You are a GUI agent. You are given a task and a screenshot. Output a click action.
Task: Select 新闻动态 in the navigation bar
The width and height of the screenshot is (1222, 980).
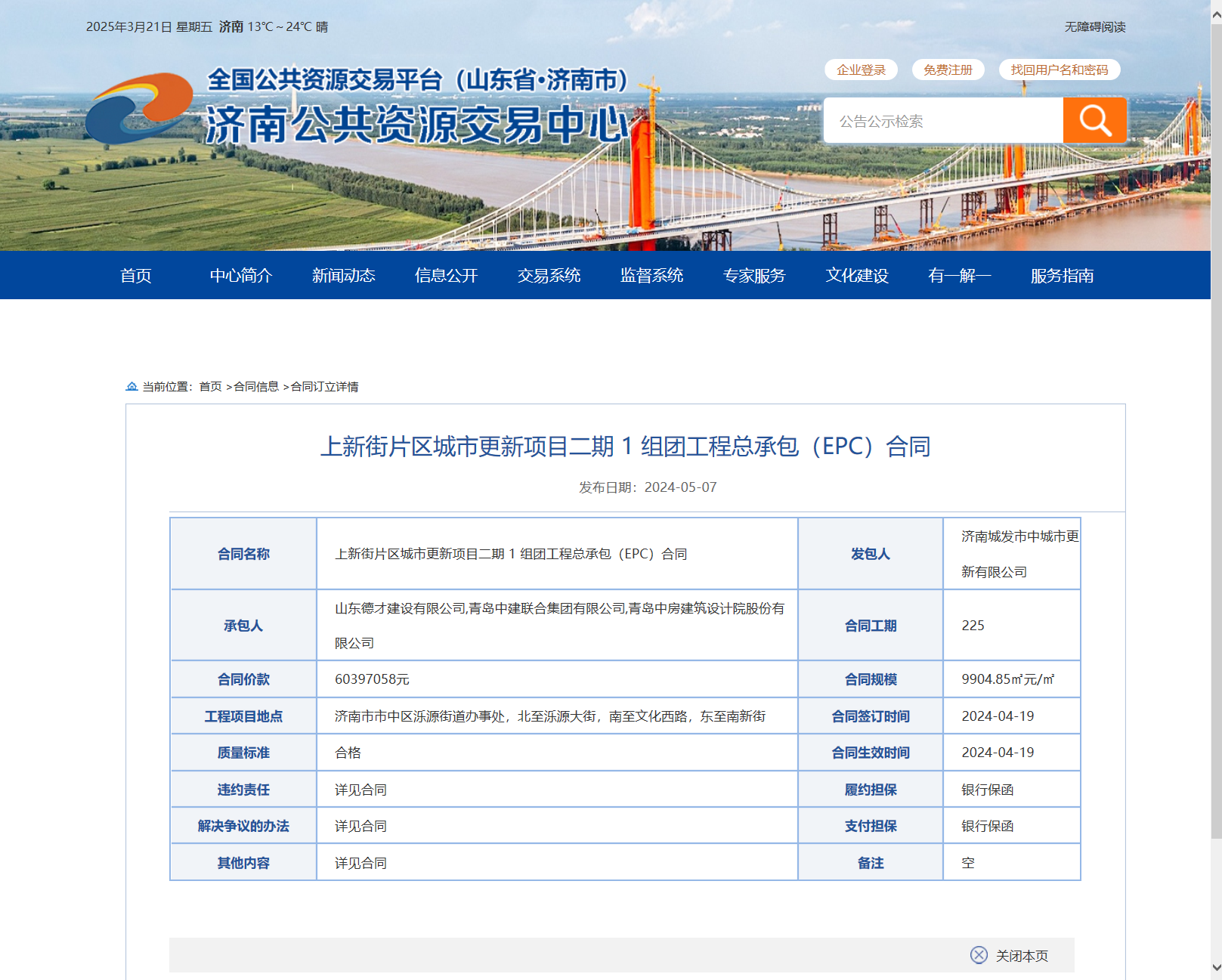point(344,276)
